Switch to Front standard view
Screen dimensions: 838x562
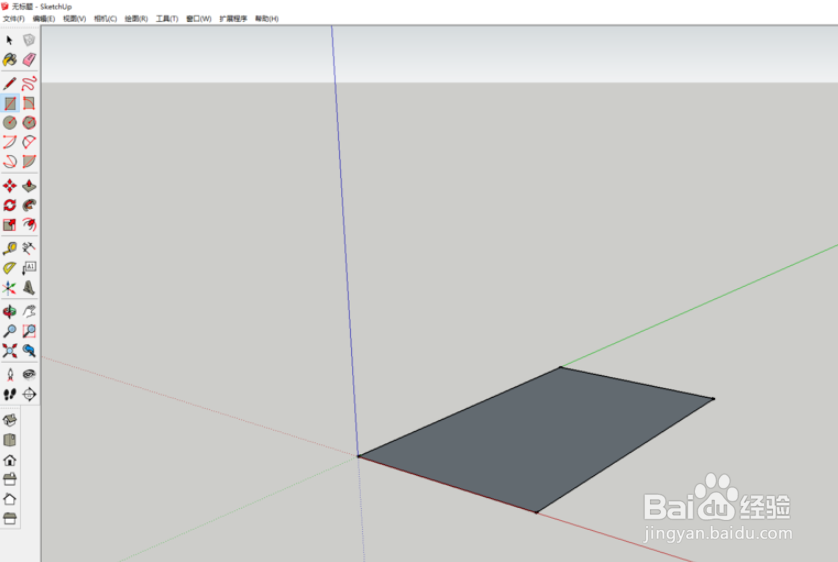(10, 460)
